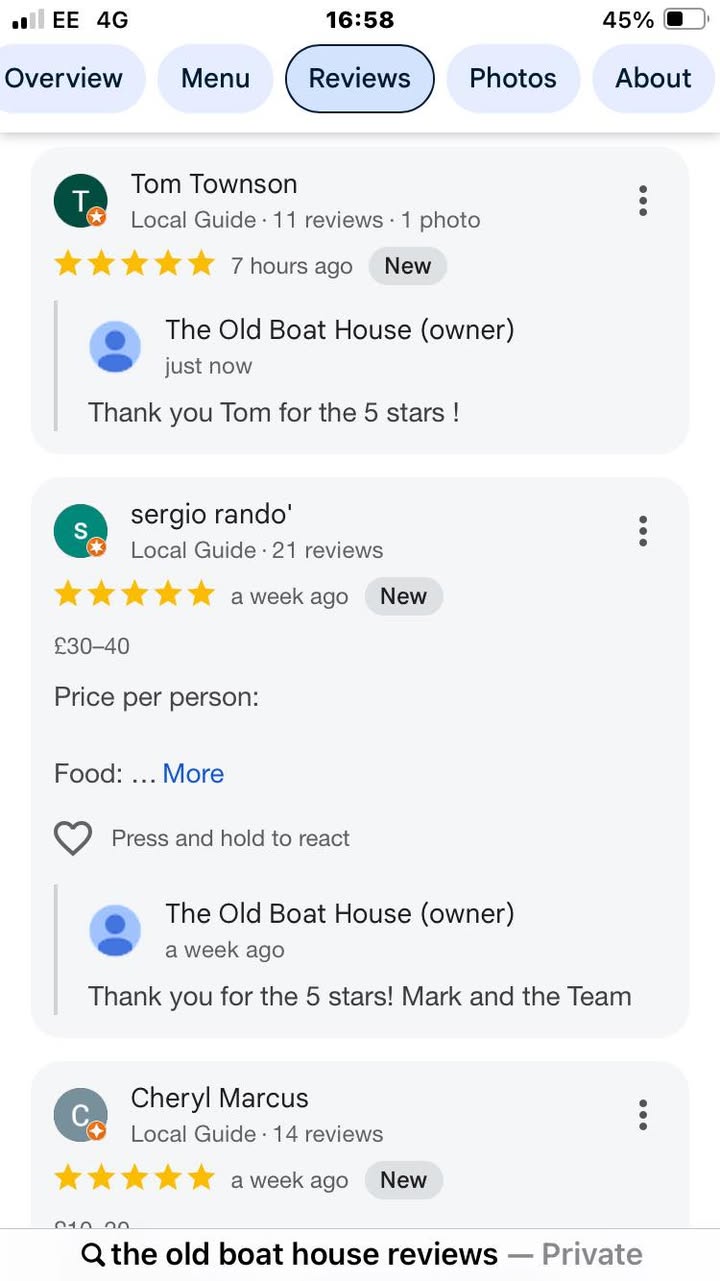
Task: Open Cheryl Marcus reviewer profile name
Action: 219,1098
